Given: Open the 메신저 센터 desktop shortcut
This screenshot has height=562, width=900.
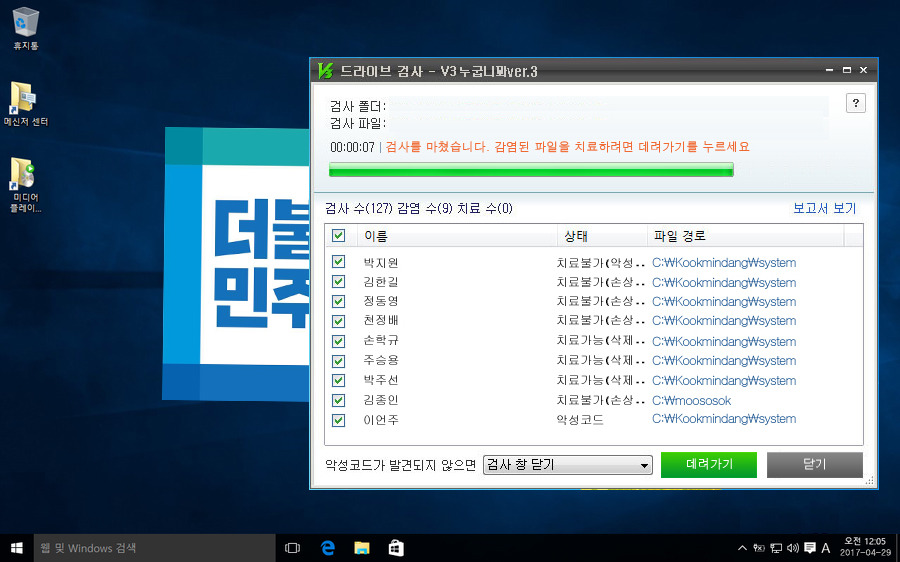Looking at the screenshot, I should pyautogui.click(x=25, y=103).
